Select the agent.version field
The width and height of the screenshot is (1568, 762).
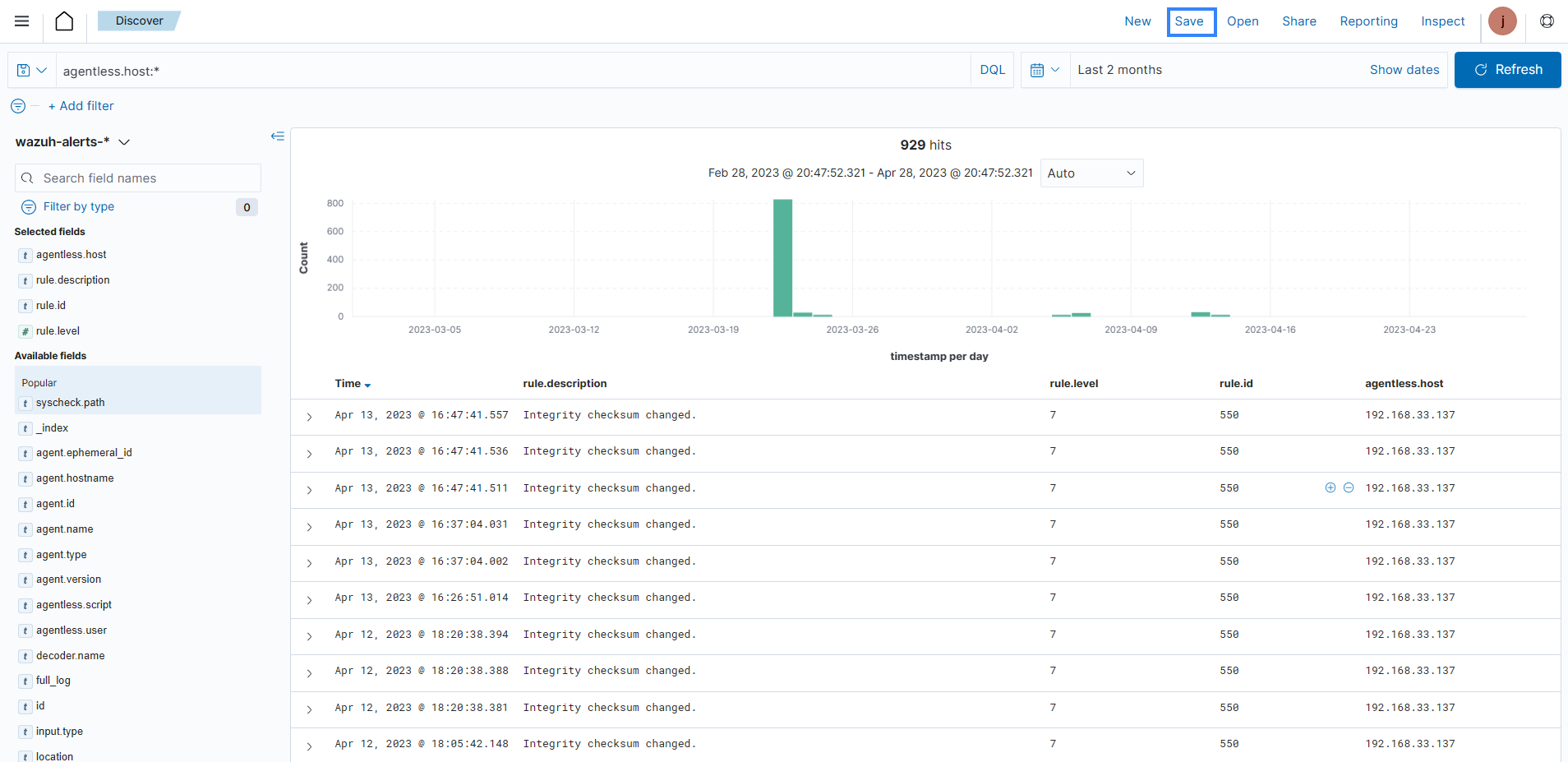pos(68,580)
